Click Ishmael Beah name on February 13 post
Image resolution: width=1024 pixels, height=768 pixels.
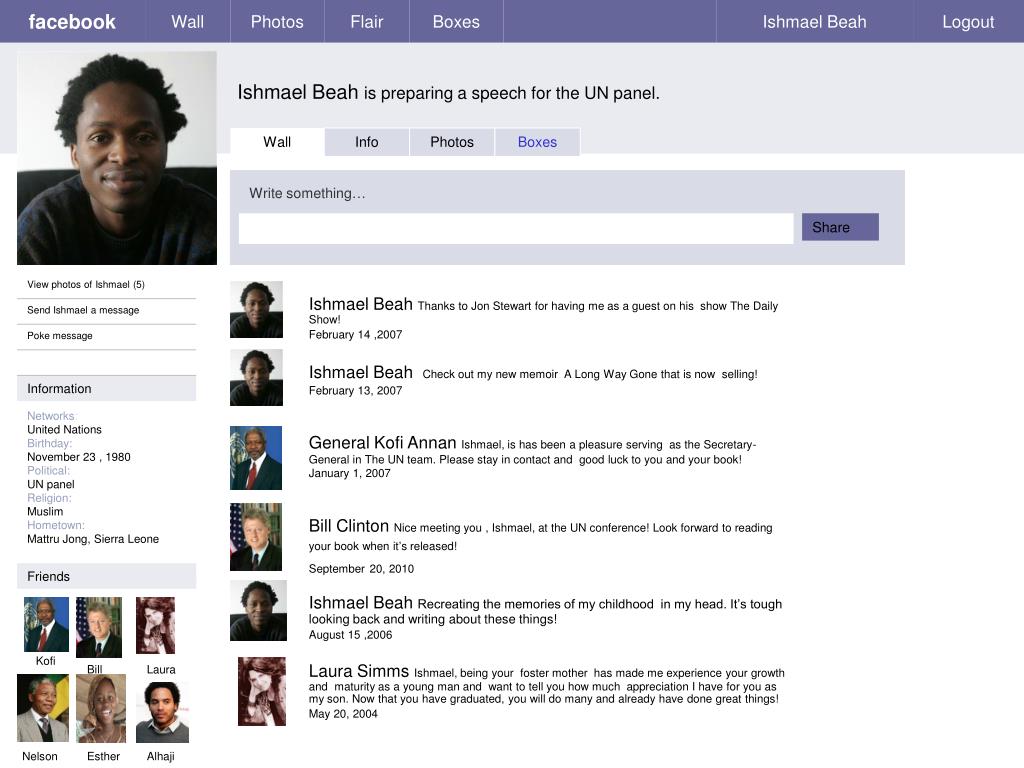click(x=360, y=372)
